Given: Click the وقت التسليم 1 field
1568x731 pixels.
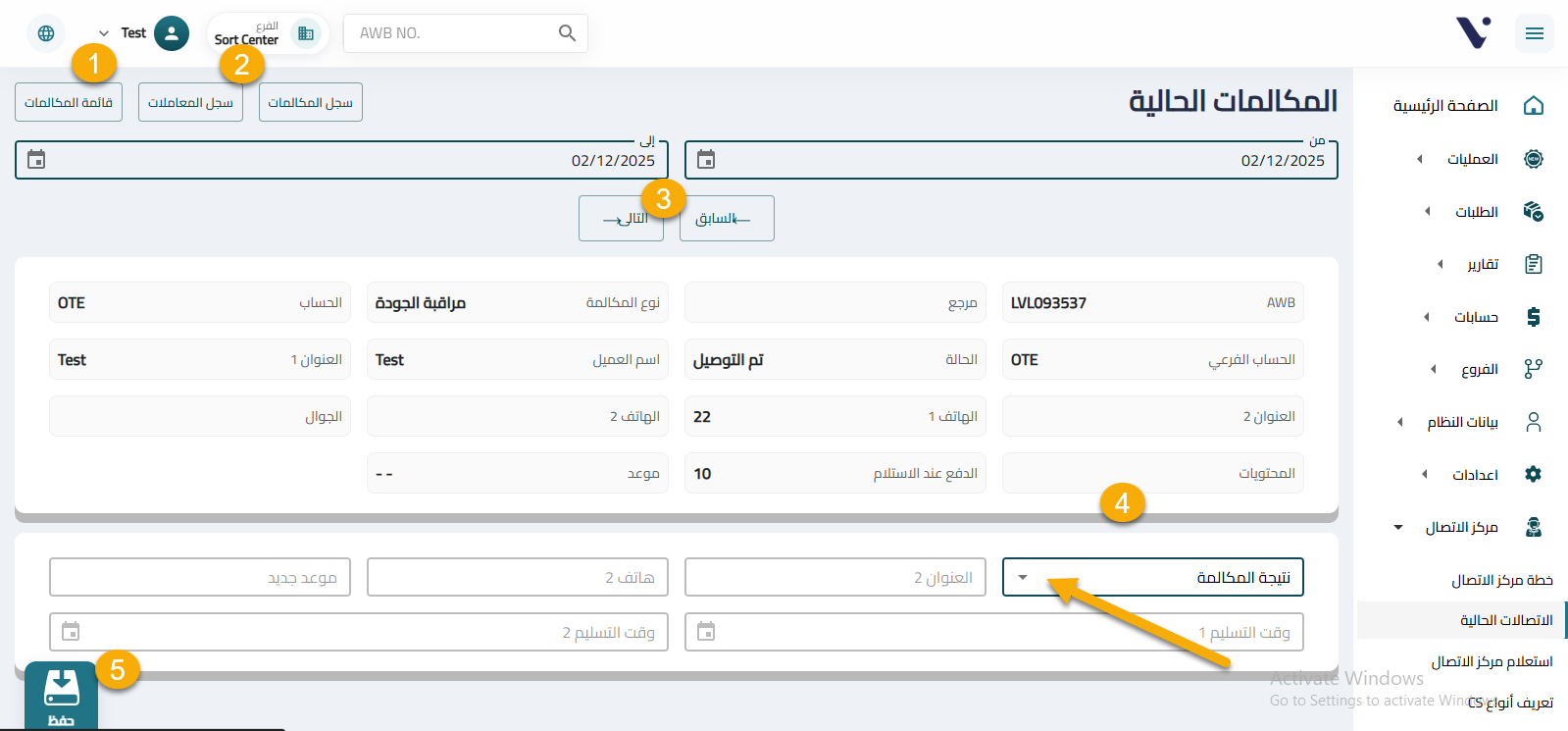Looking at the screenshot, I should [994, 632].
